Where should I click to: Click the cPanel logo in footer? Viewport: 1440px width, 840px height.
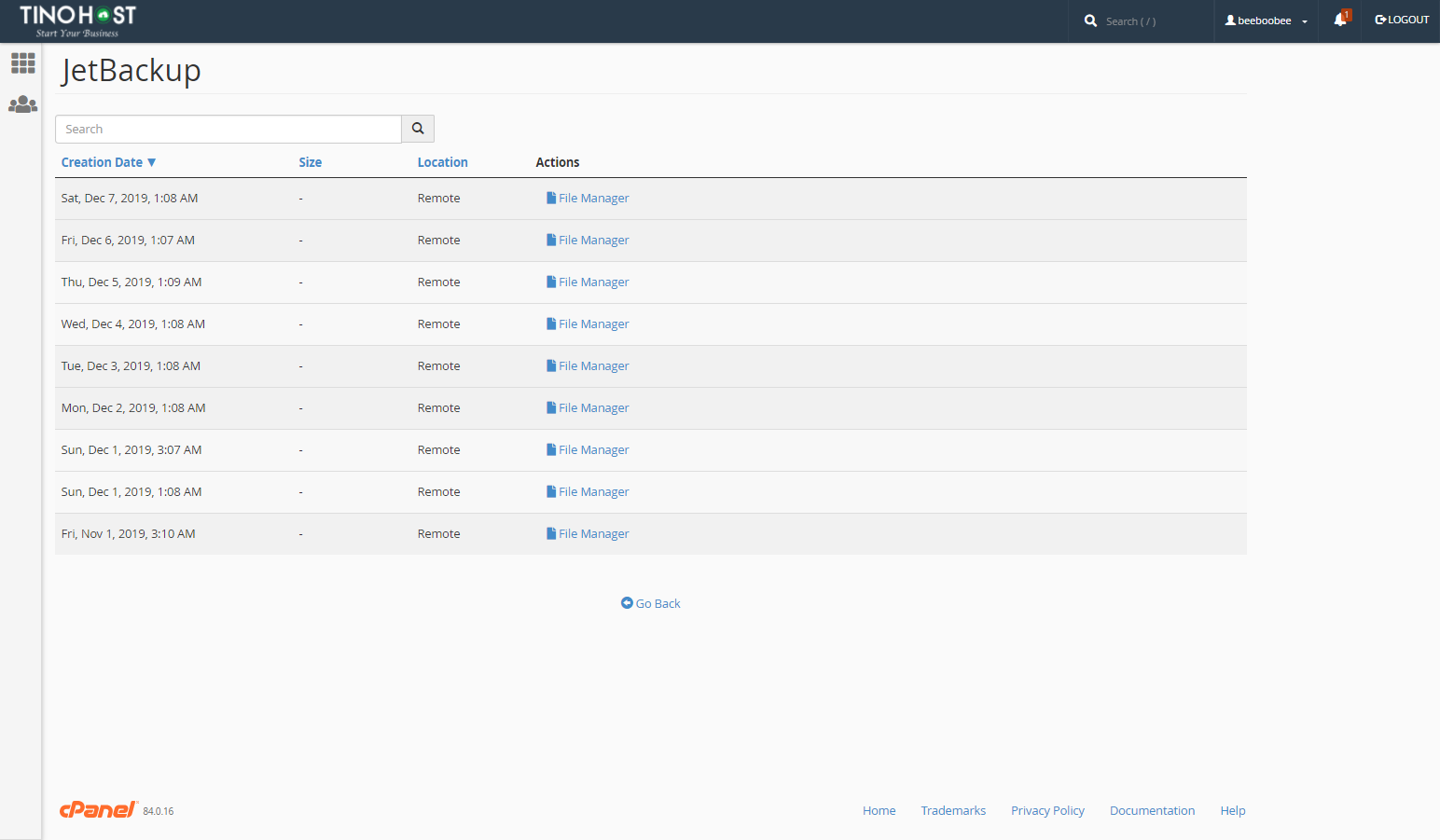coord(99,809)
